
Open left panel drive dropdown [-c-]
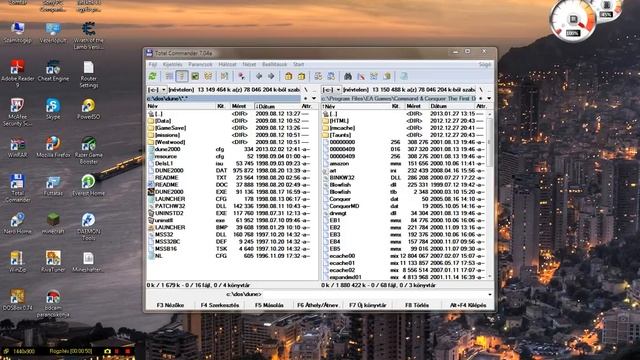point(157,89)
